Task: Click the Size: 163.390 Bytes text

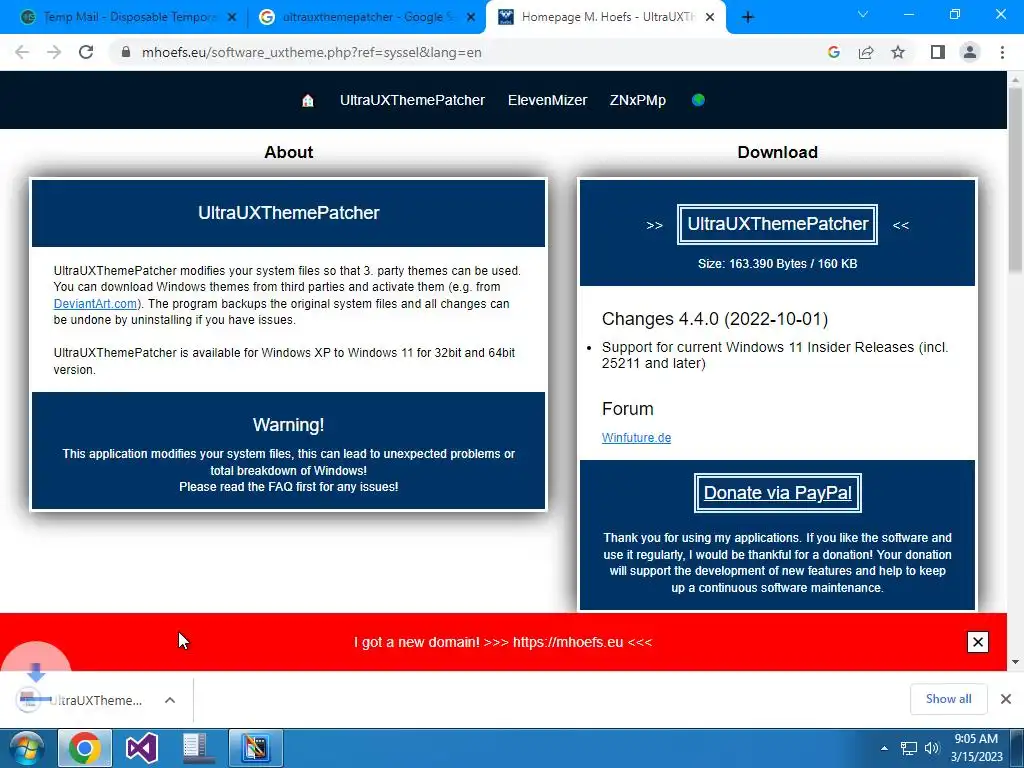Action: point(777,264)
